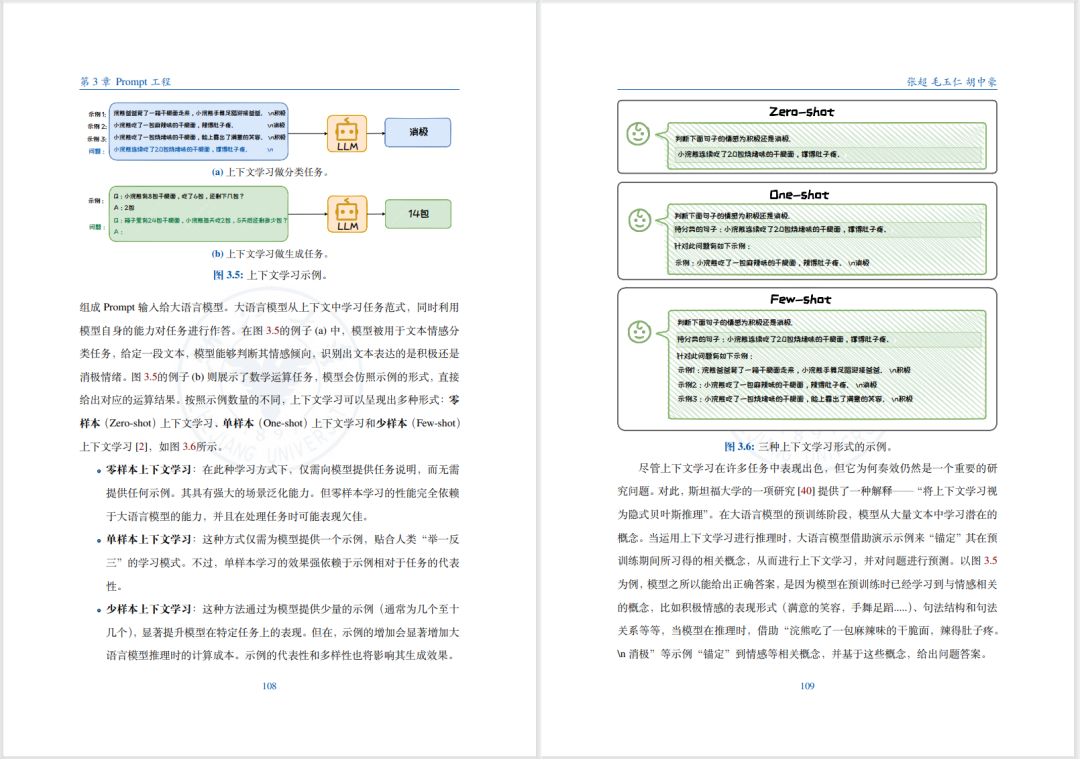This screenshot has height=759, width=1080.
Task: Click the LLM robot icon in figure (a)
Action: [347, 134]
